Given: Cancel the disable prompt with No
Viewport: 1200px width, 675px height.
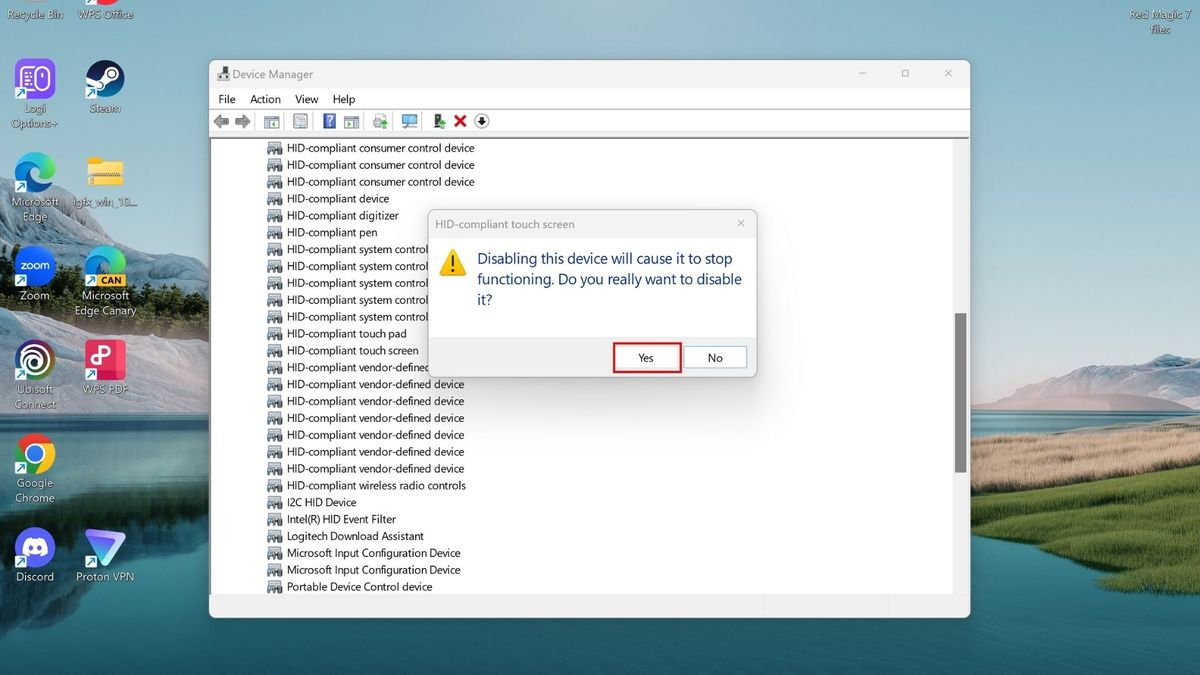Looking at the screenshot, I should 715,357.
